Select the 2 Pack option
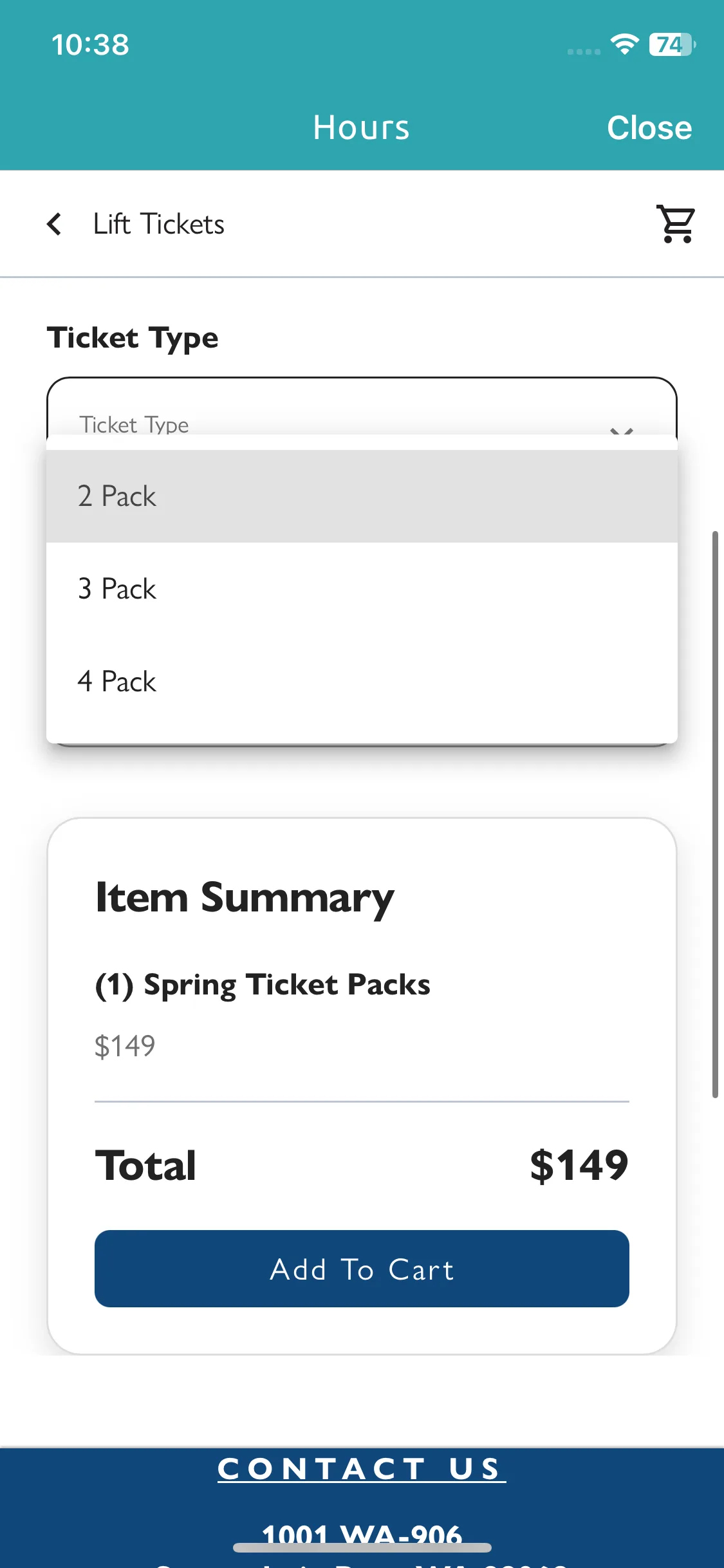Screen dimensions: 724x1568 (x=362, y=496)
